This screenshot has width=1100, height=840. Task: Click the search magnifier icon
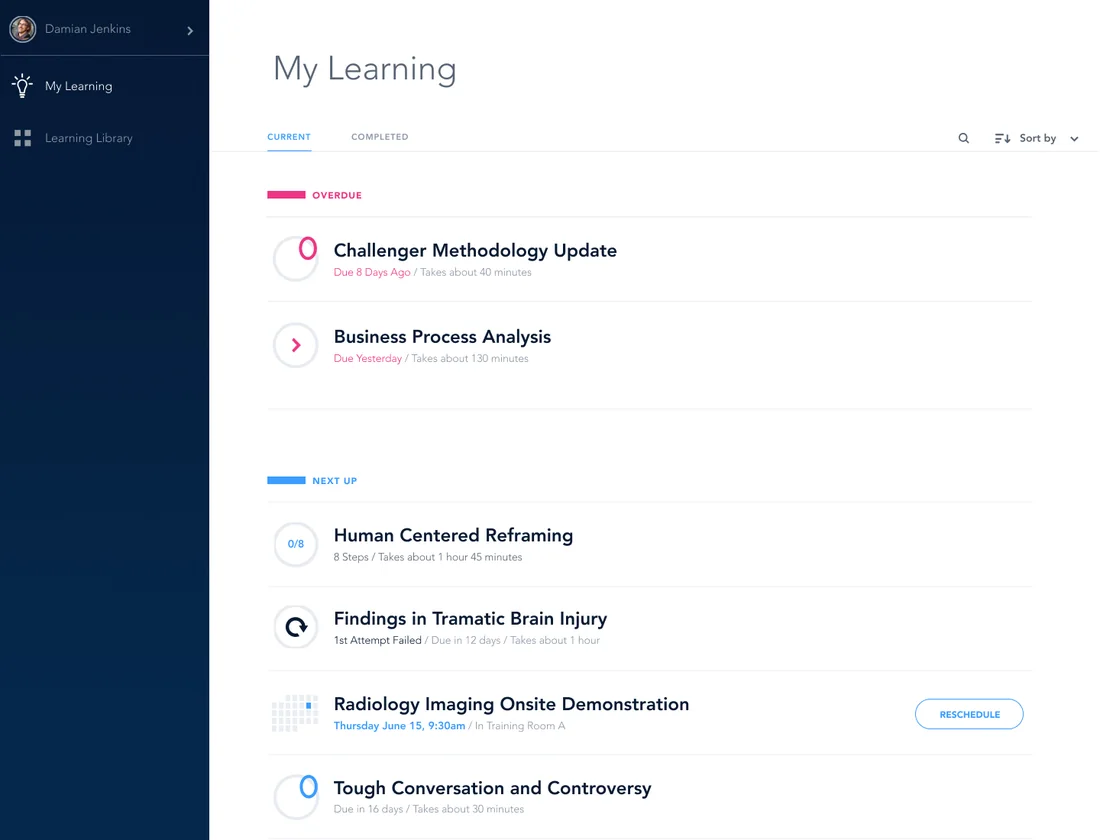tap(964, 138)
